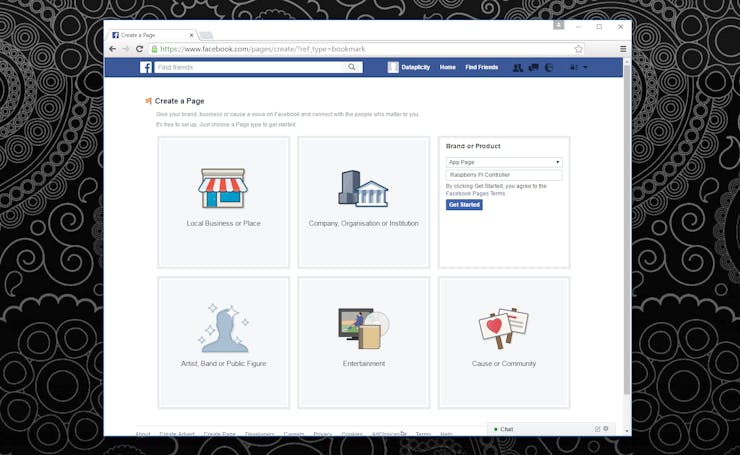The image size is (740, 455).
Task: Click the Find friends search field
Action: point(250,67)
